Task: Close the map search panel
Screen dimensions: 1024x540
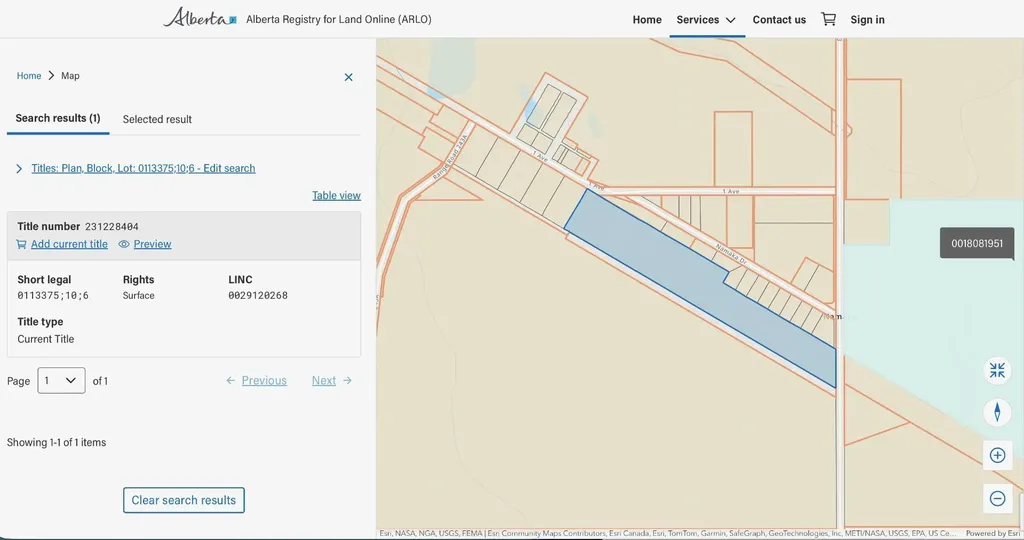Action: coord(349,77)
